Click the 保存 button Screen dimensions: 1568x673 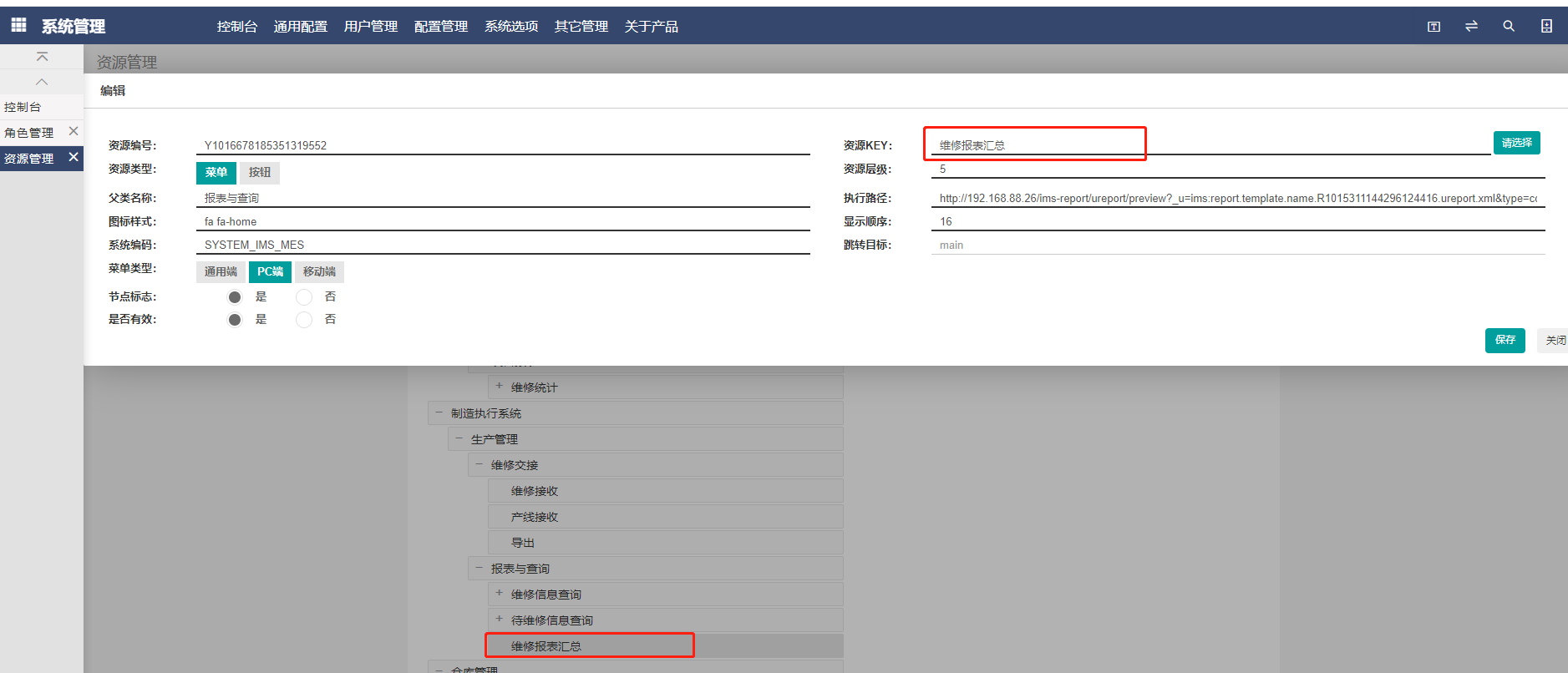point(1505,340)
